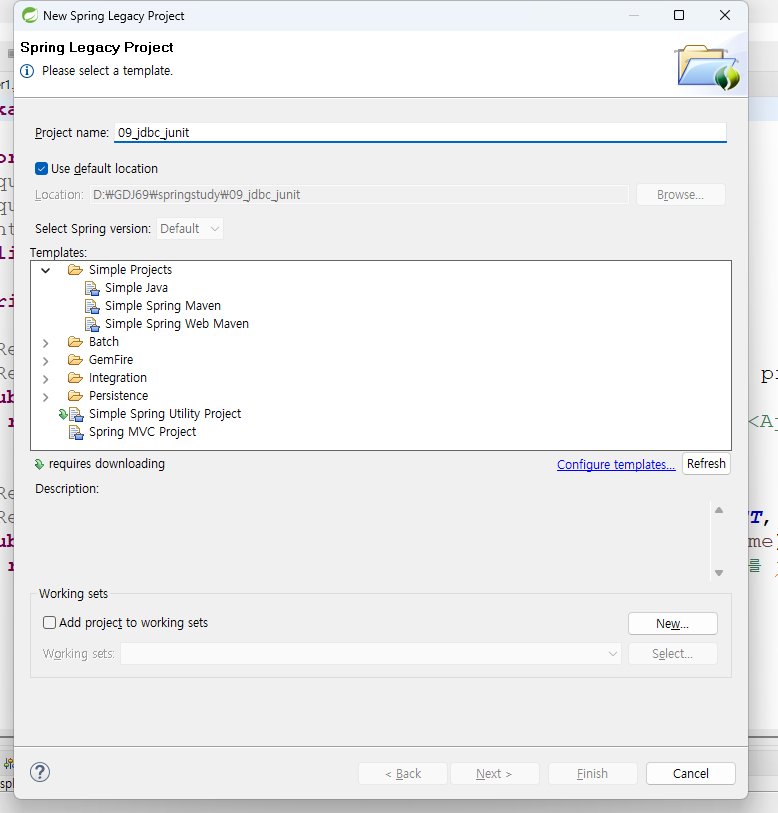Select the Simple Spring Utility Project template
This screenshot has width=778, height=813.
click(165, 414)
